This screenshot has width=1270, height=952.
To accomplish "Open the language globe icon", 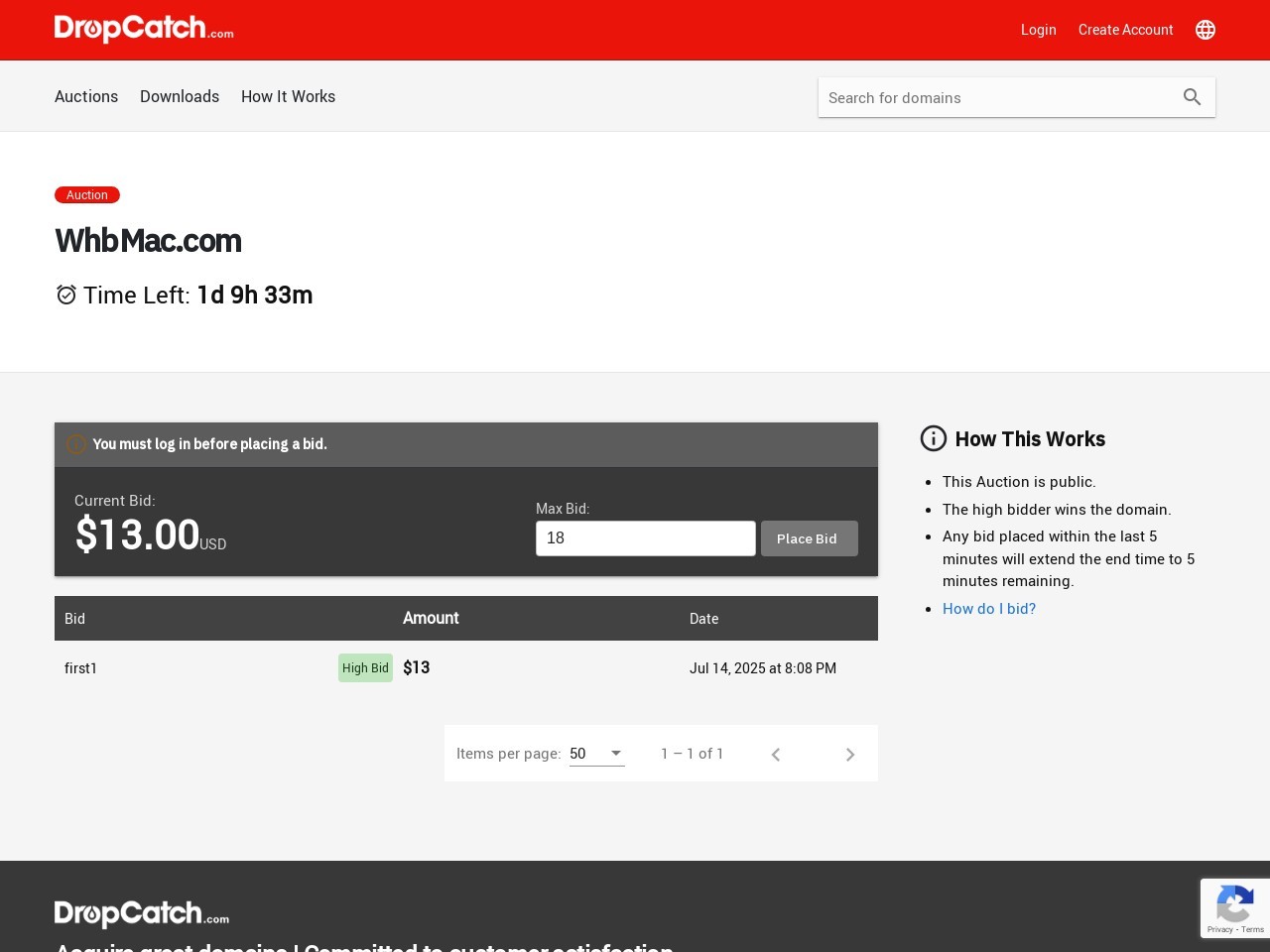I will pos(1206,30).
